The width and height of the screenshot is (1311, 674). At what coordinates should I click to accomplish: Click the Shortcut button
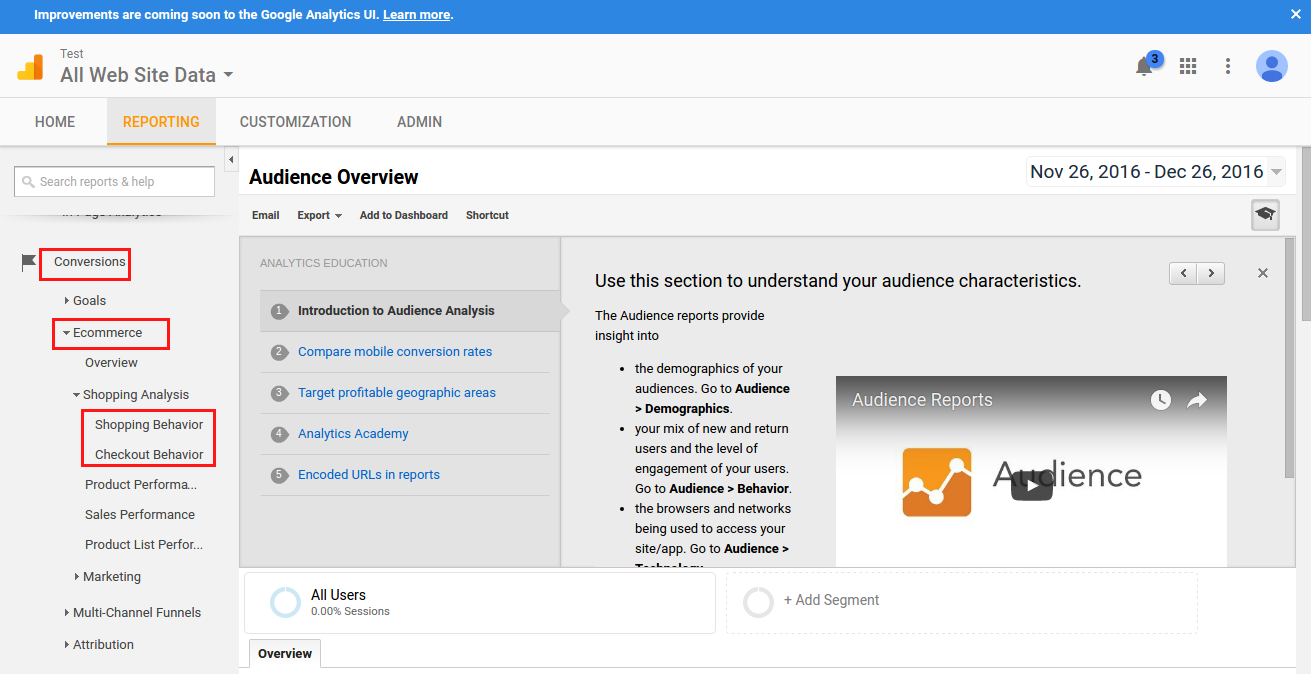coord(487,215)
